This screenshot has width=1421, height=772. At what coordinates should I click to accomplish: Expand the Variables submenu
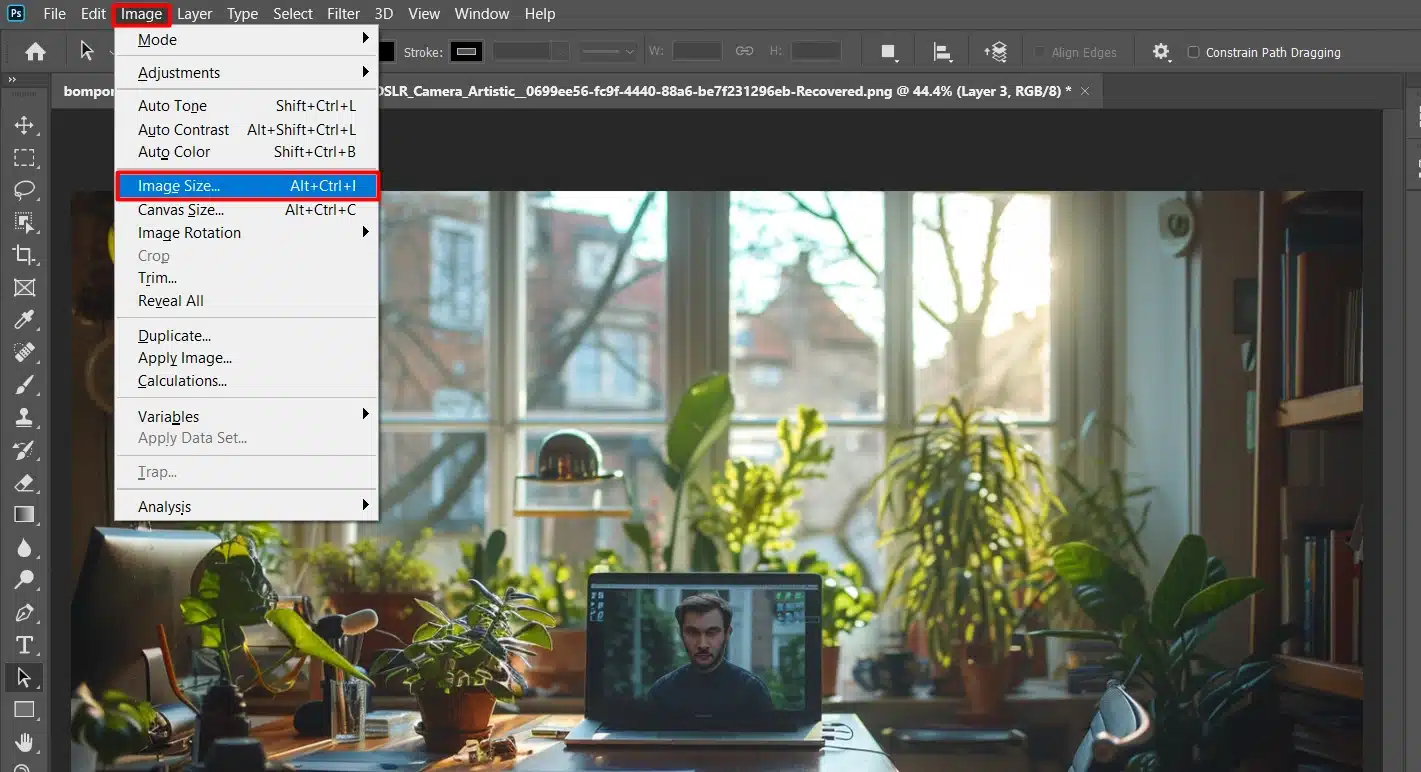pos(246,415)
